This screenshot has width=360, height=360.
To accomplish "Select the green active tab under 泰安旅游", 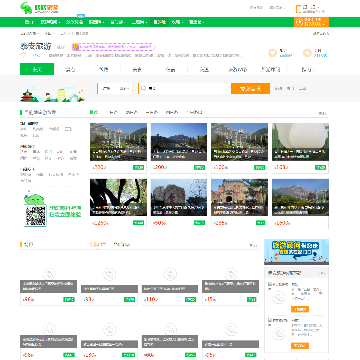I will (x=37, y=69).
